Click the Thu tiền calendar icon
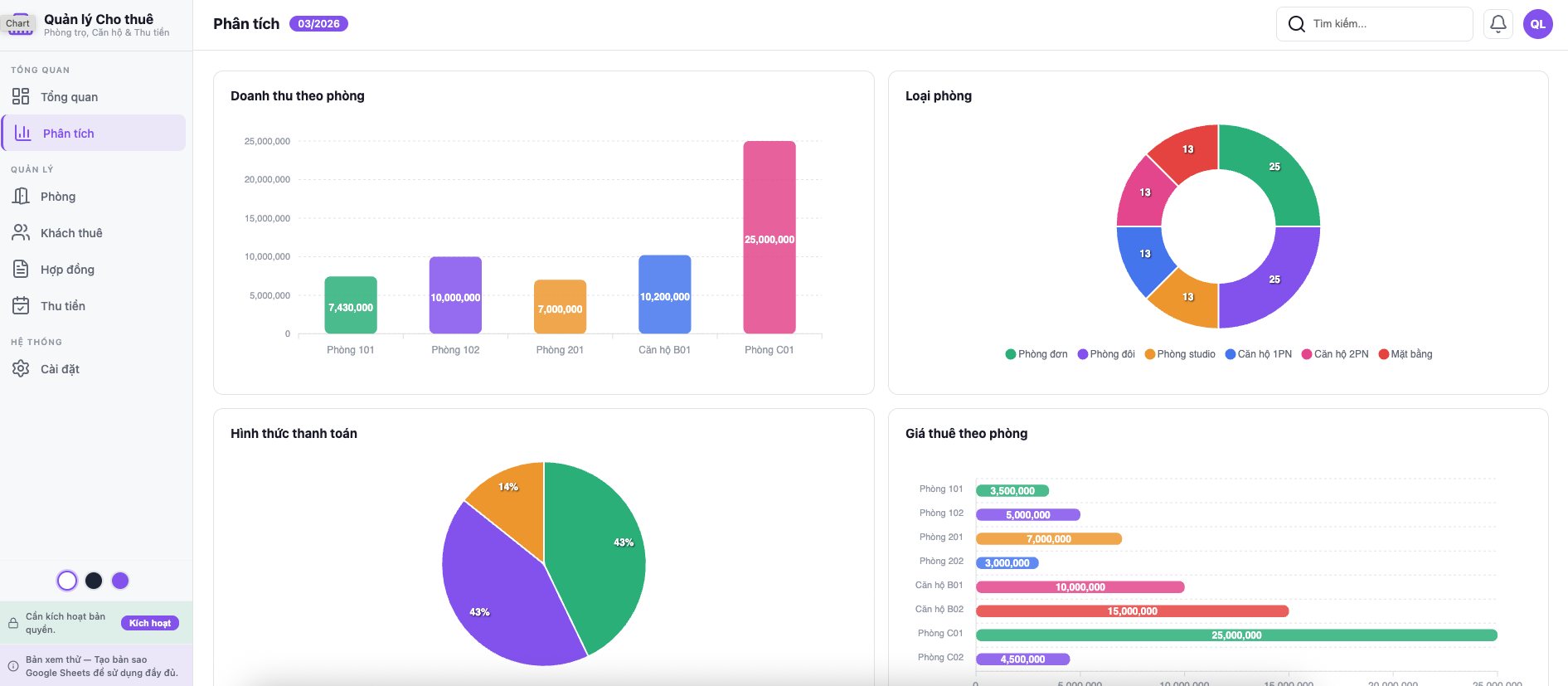This screenshot has width=1568, height=686. pos(21,306)
